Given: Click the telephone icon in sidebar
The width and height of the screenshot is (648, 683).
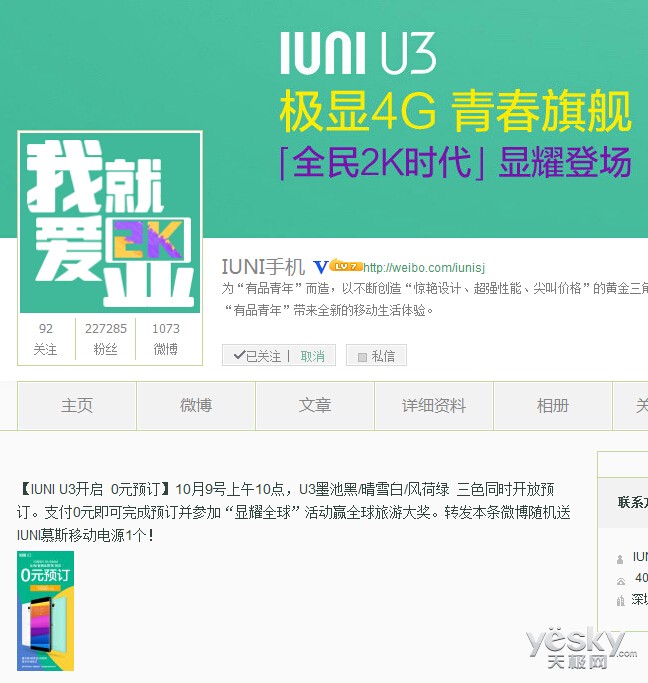Looking at the screenshot, I should pyautogui.click(x=621, y=581).
